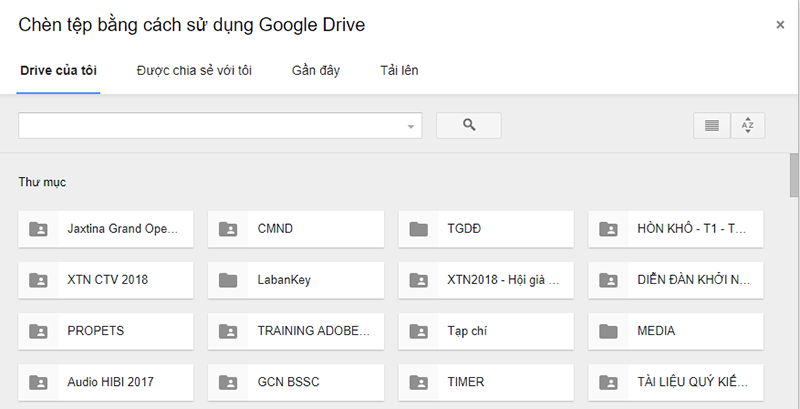Screen dimensions: 800x409
Task: Click shared folder icon of HÒN KHÔ - T1
Action: [x=608, y=229]
